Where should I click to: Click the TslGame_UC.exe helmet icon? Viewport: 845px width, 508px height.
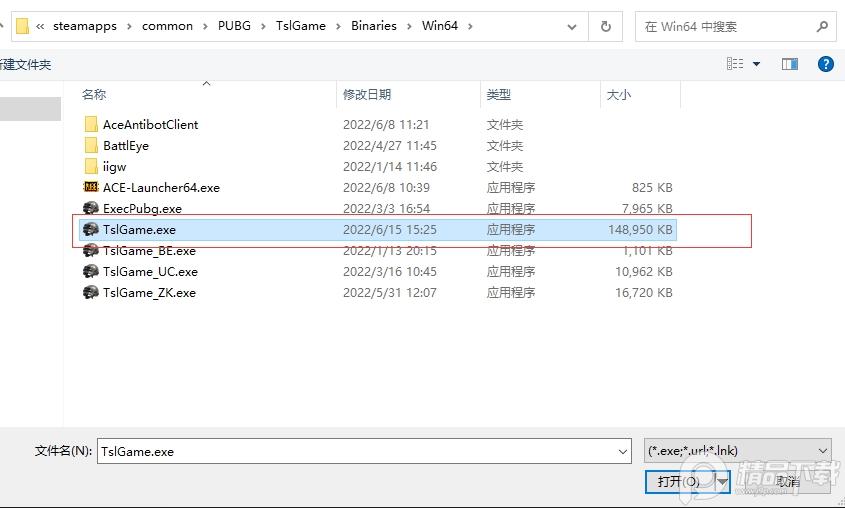point(91,271)
